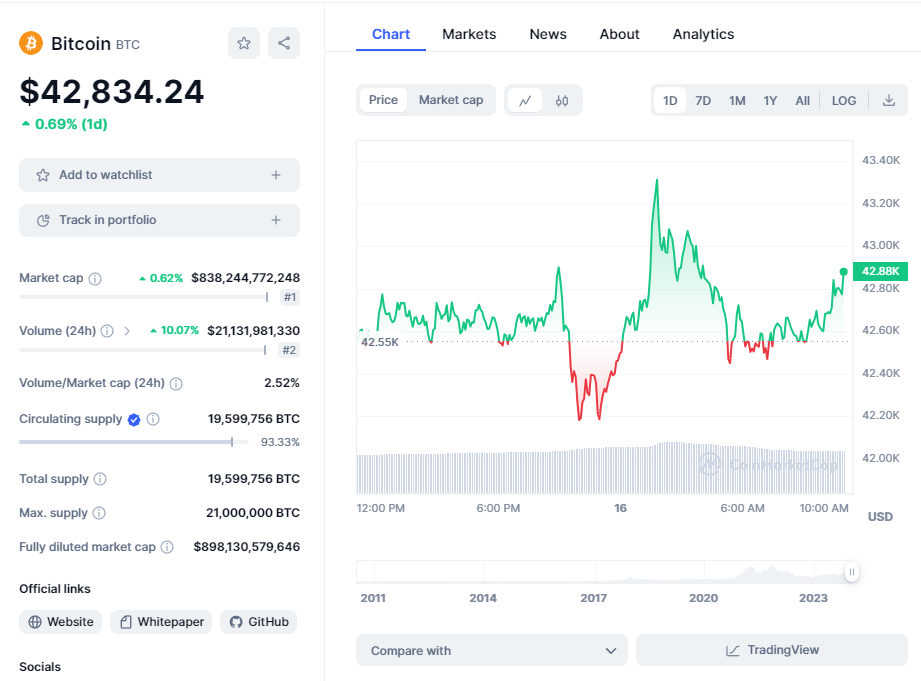Click the 2.52% volume ratio value
The image size is (921, 681).
coord(282,383)
